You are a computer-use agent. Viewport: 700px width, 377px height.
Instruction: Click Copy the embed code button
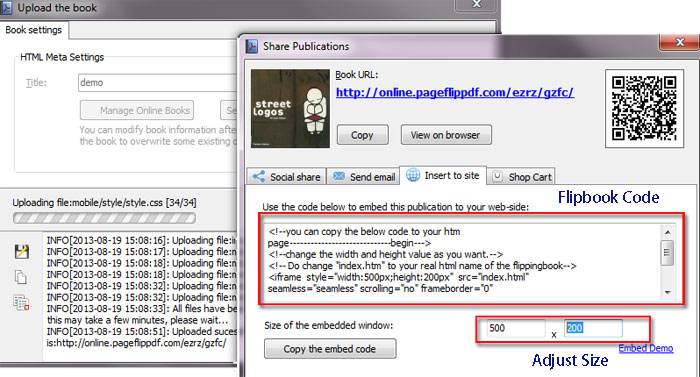click(330, 349)
